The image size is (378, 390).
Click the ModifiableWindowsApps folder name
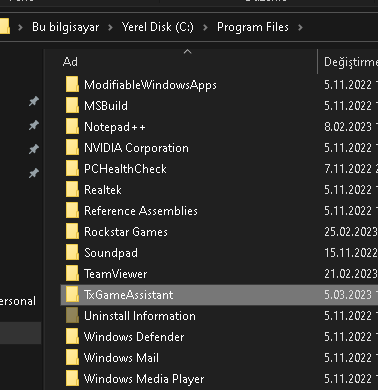click(150, 85)
